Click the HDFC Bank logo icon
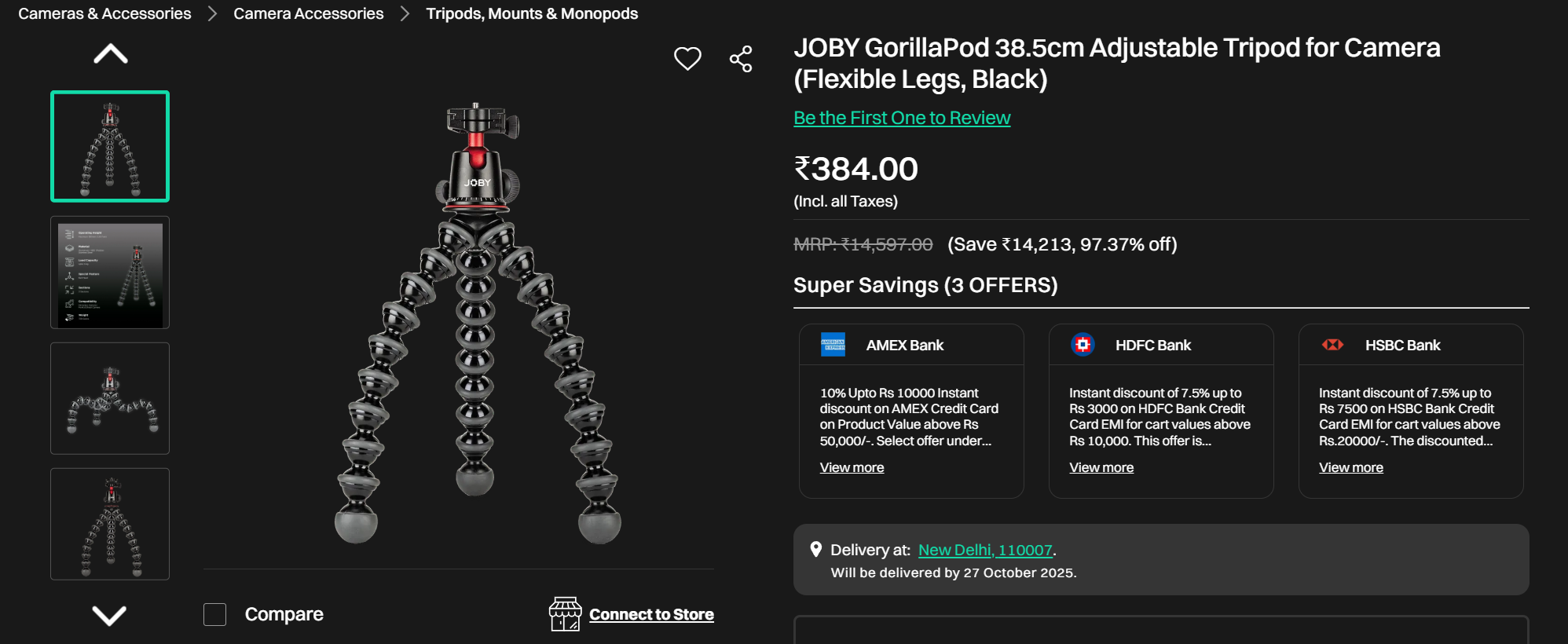The width and height of the screenshot is (1568, 644). [x=1083, y=345]
